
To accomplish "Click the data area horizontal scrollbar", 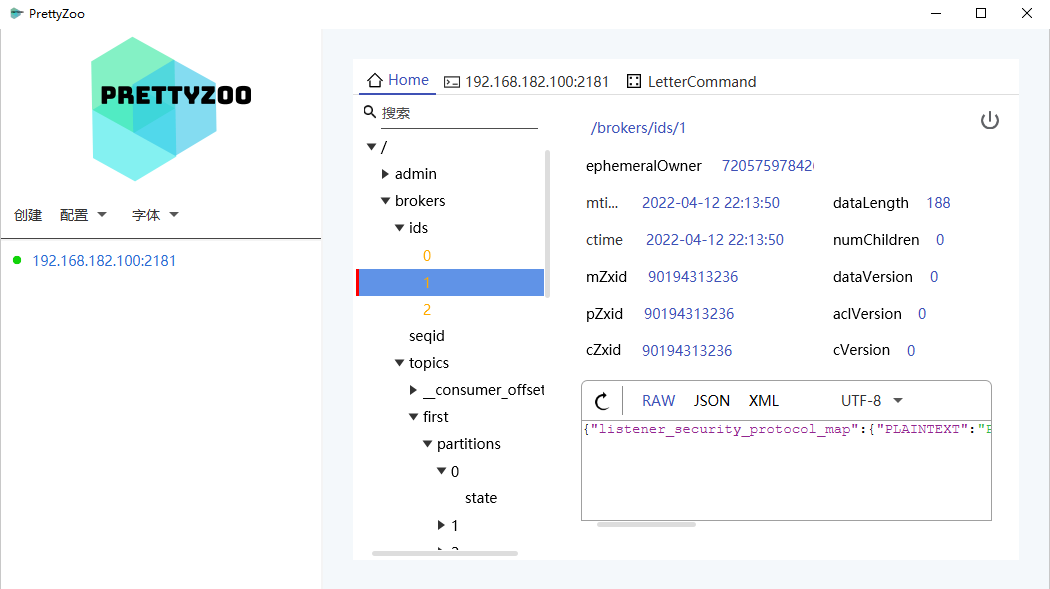I will pyautogui.click(x=646, y=525).
